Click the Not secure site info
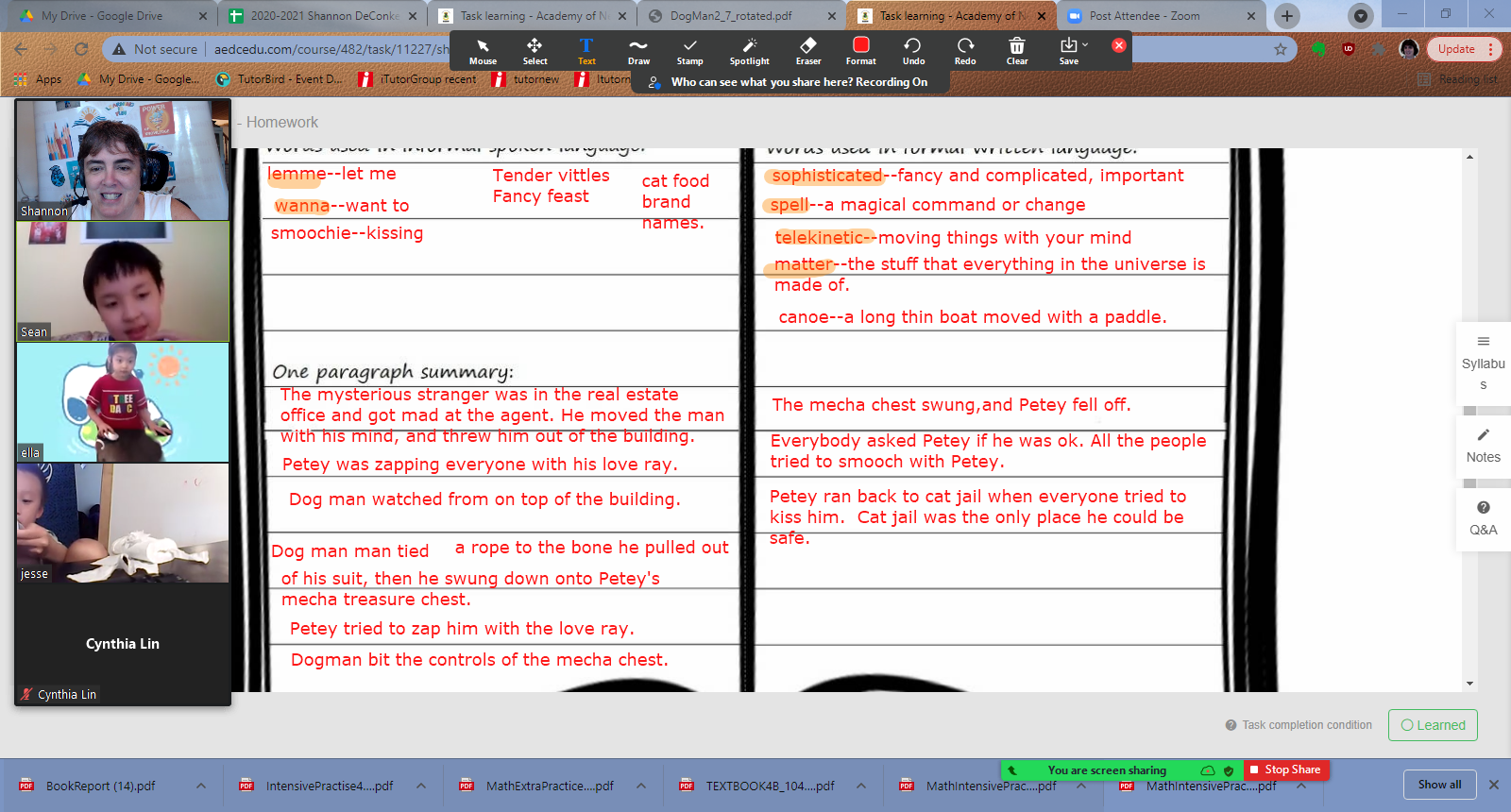 coord(155,49)
